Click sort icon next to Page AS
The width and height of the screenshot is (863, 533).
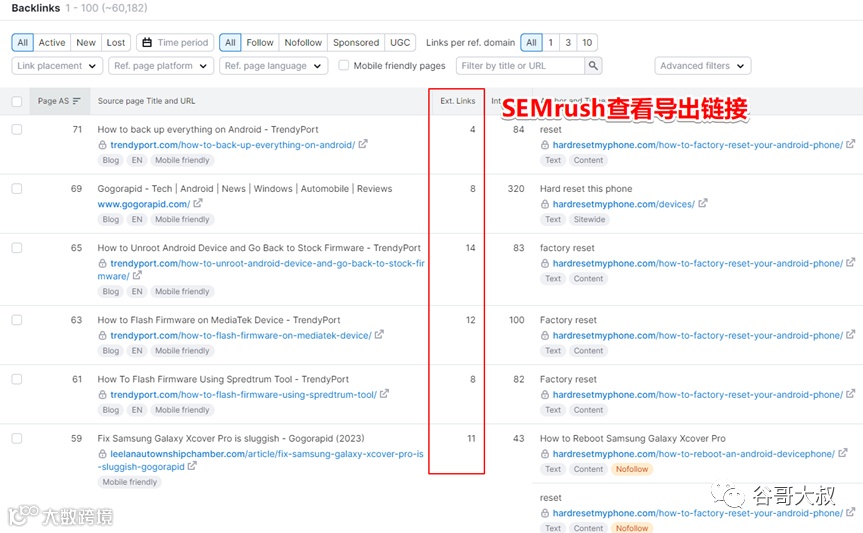pyautogui.click(x=77, y=101)
